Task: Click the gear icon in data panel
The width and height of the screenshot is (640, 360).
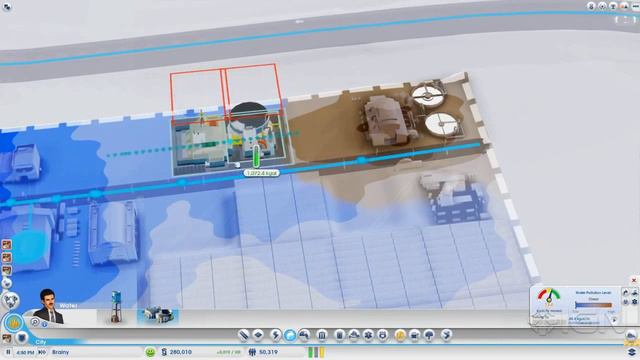Action: pyautogui.click(x=635, y=302)
